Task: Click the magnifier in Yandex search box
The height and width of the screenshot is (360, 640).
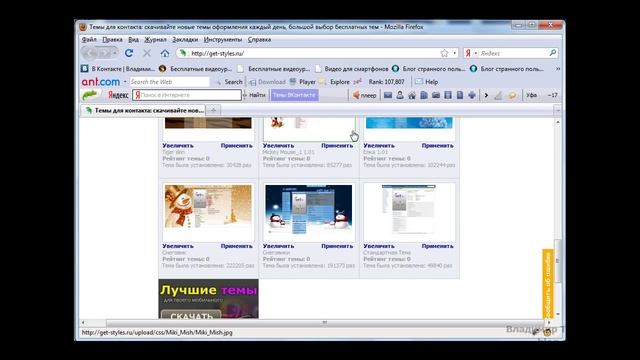Action: coord(553,53)
